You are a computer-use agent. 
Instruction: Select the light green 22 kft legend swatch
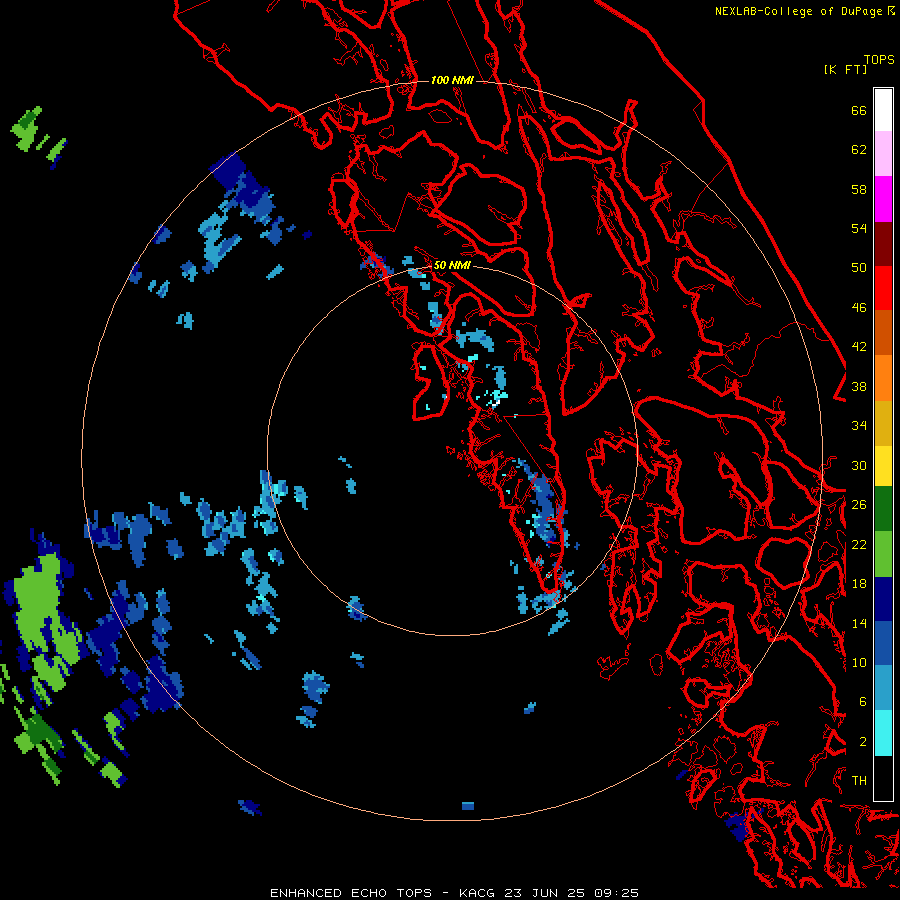(x=883, y=554)
